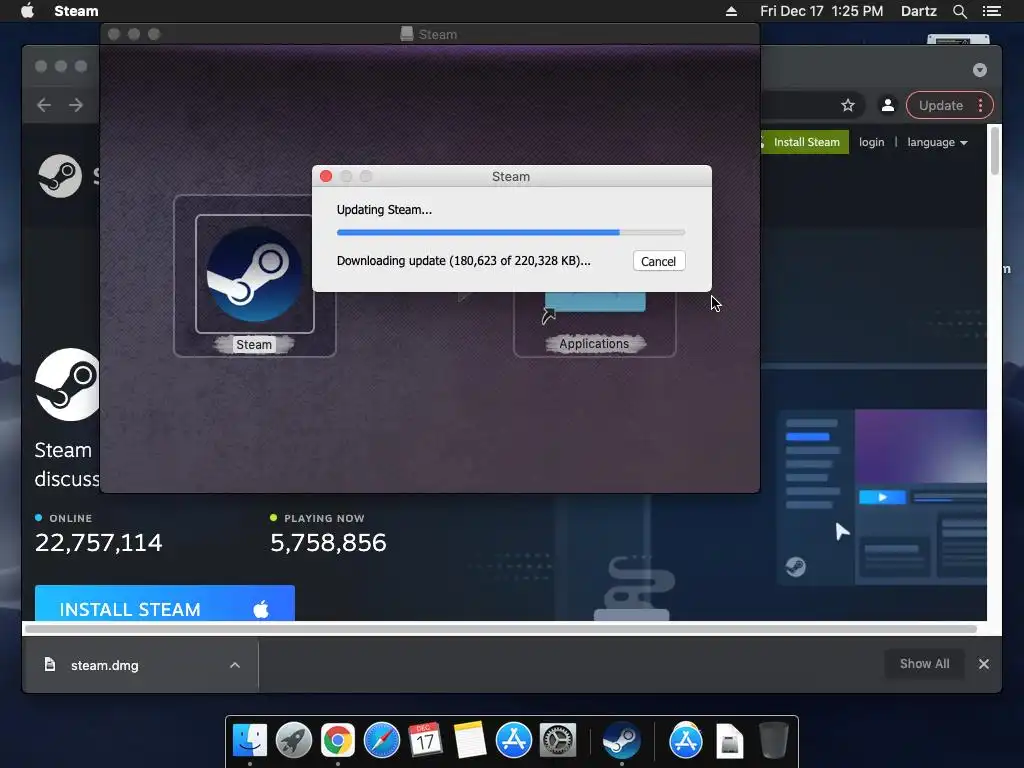Click the login link on the Steam page
The height and width of the screenshot is (768, 1024).
(871, 142)
